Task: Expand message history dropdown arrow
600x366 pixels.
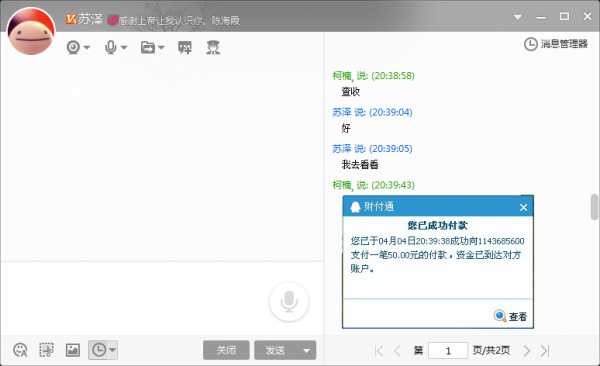Action: click(x=112, y=350)
